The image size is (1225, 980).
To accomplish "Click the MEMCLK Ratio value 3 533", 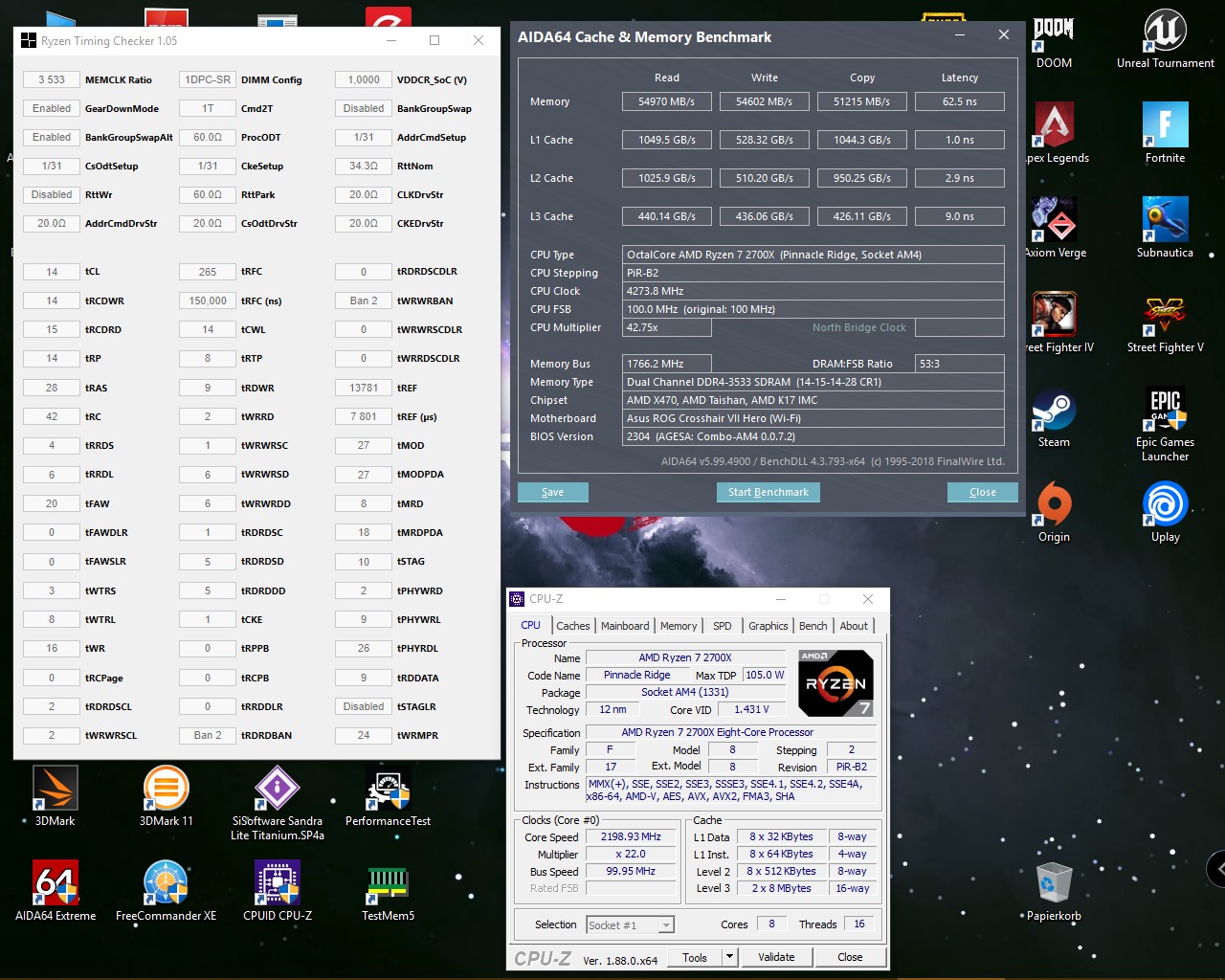I will click(x=52, y=79).
